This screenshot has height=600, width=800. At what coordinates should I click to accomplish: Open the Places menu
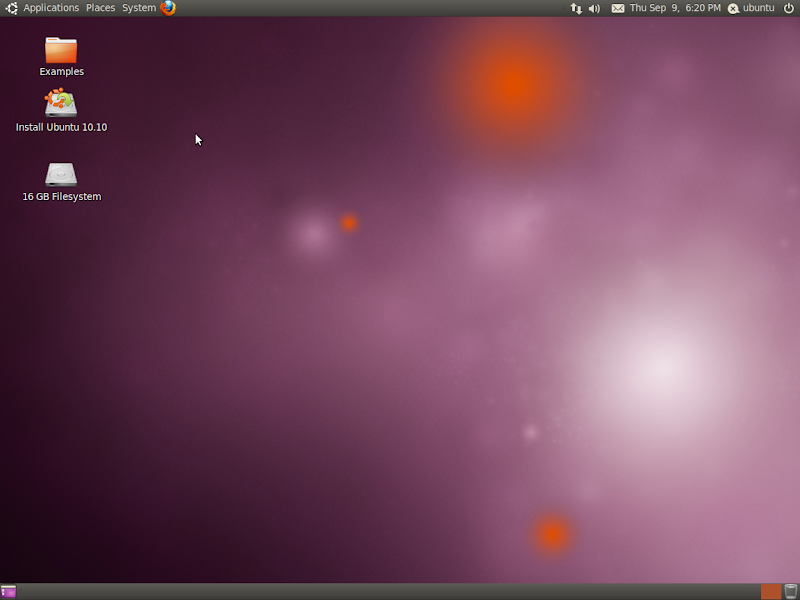101,8
